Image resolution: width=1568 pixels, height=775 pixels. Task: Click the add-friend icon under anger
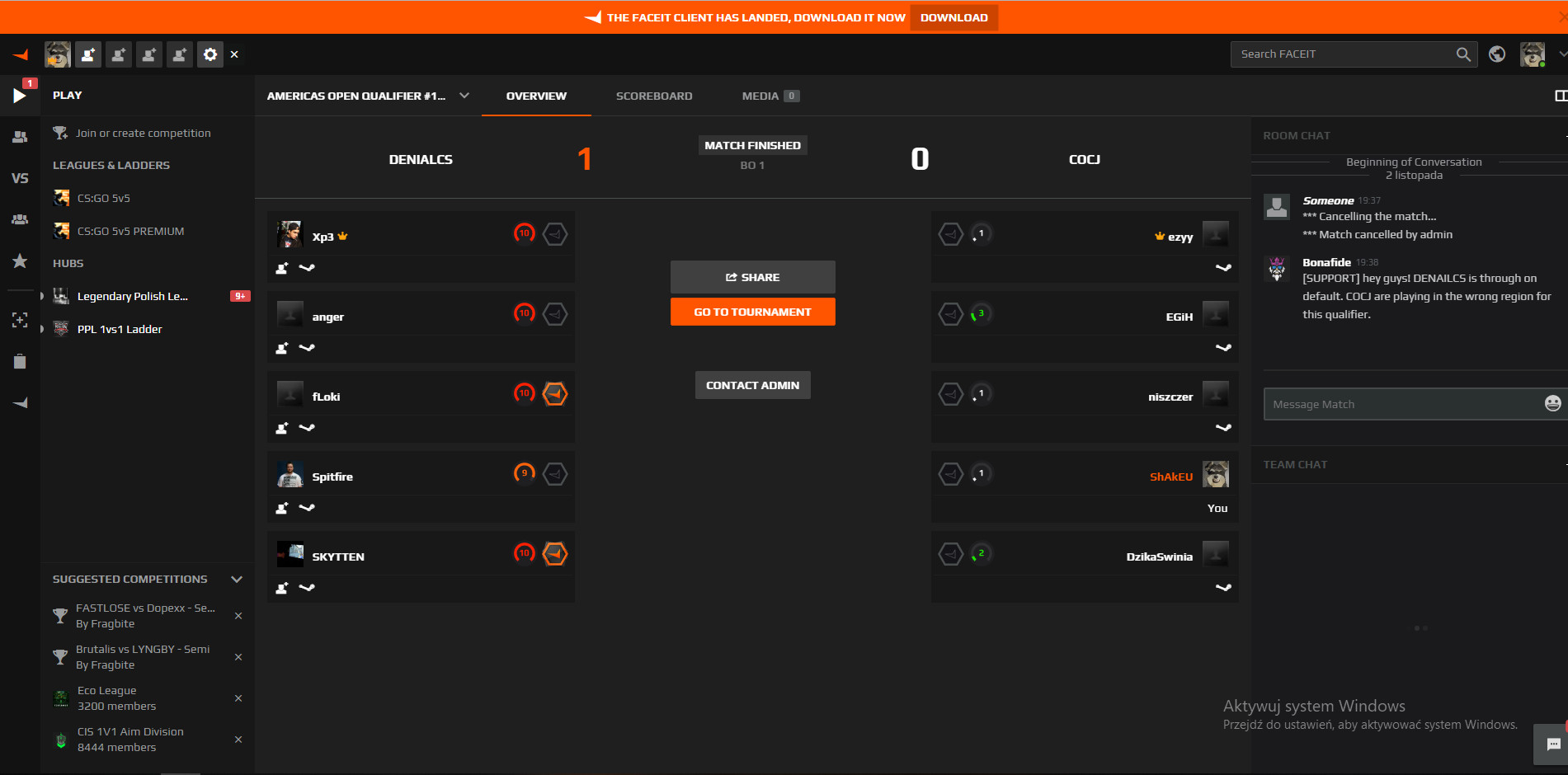pyautogui.click(x=282, y=348)
